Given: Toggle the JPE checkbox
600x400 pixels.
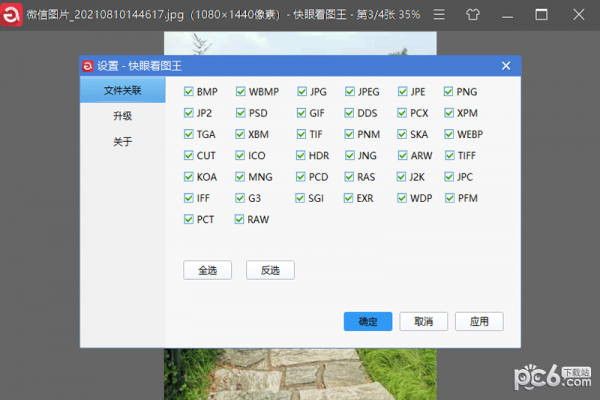Looking at the screenshot, I should [x=402, y=91].
